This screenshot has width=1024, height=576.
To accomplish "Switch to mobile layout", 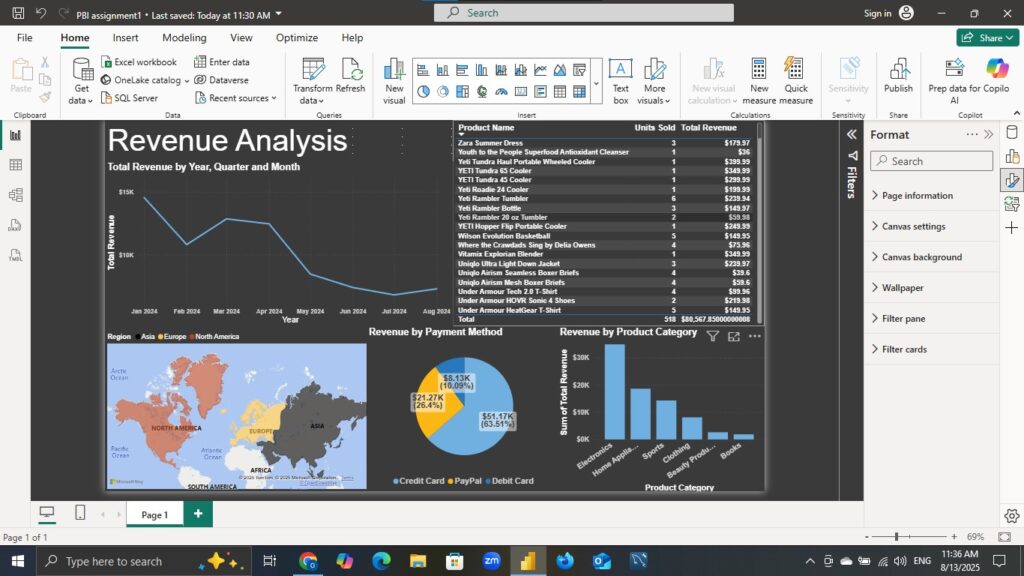I will [x=80, y=513].
